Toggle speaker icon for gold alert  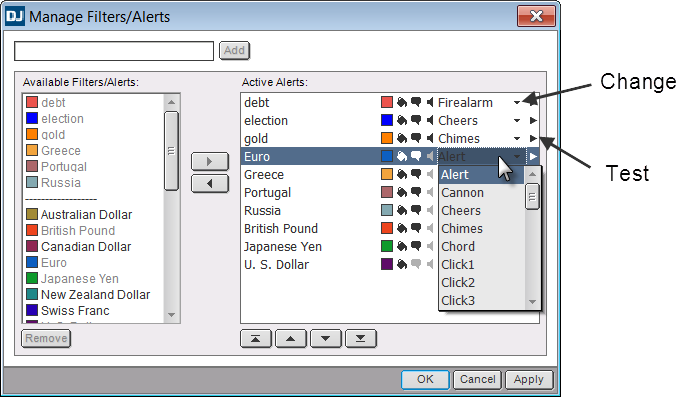pyautogui.click(x=430, y=138)
